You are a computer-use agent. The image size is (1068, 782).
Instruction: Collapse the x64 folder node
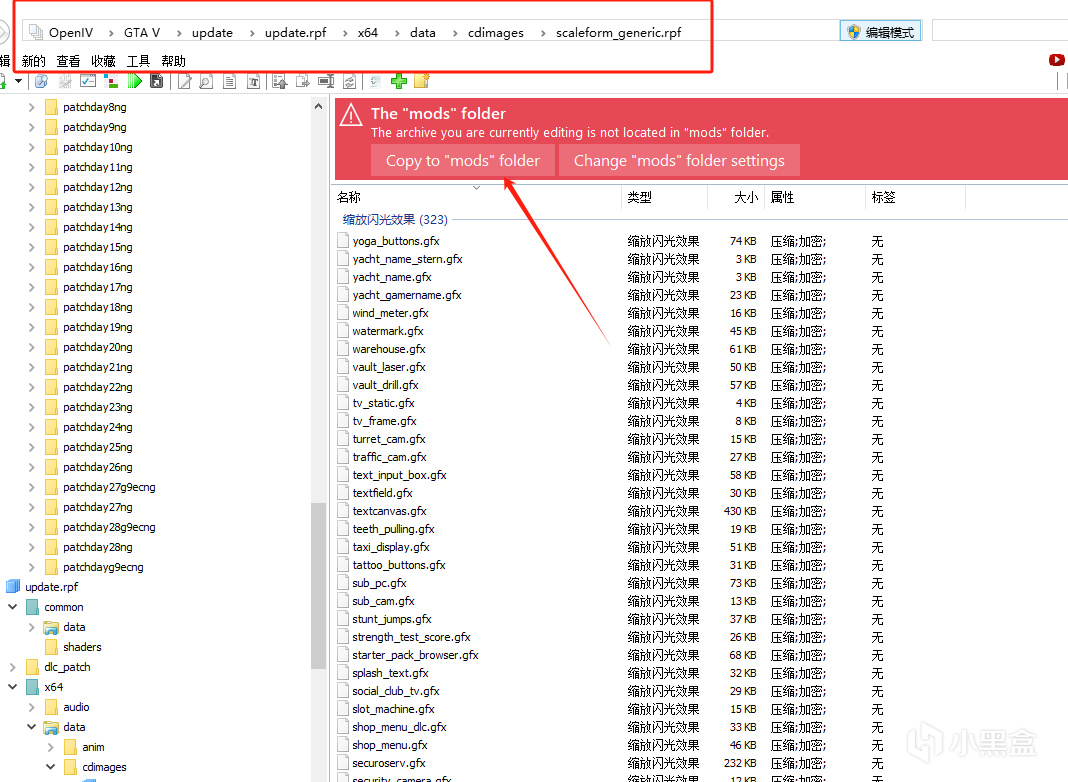coord(12,687)
